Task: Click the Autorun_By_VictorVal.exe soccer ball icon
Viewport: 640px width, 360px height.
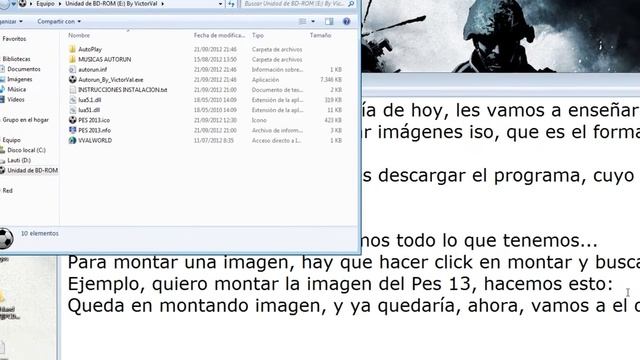Action: 73,80
